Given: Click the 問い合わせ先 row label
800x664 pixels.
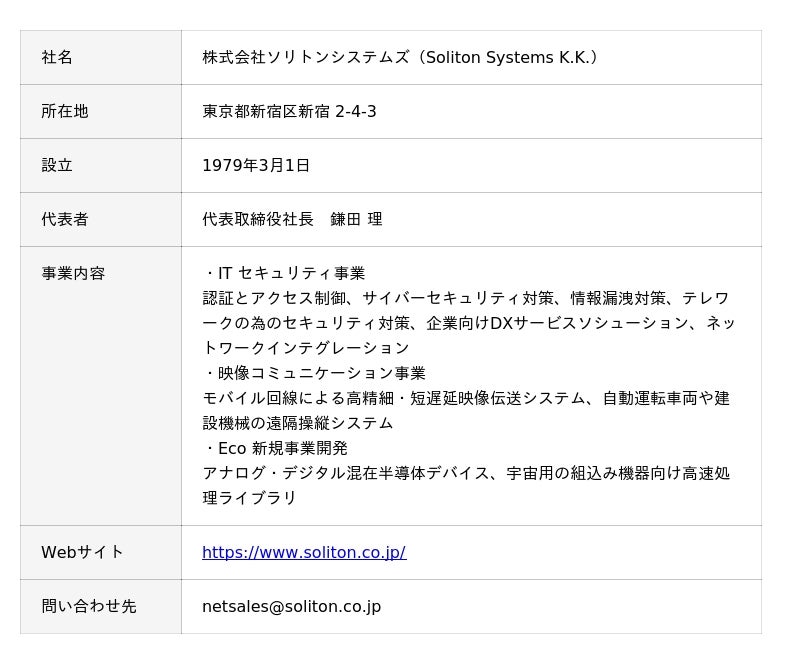Looking at the screenshot, I should pyautogui.click(x=89, y=606).
